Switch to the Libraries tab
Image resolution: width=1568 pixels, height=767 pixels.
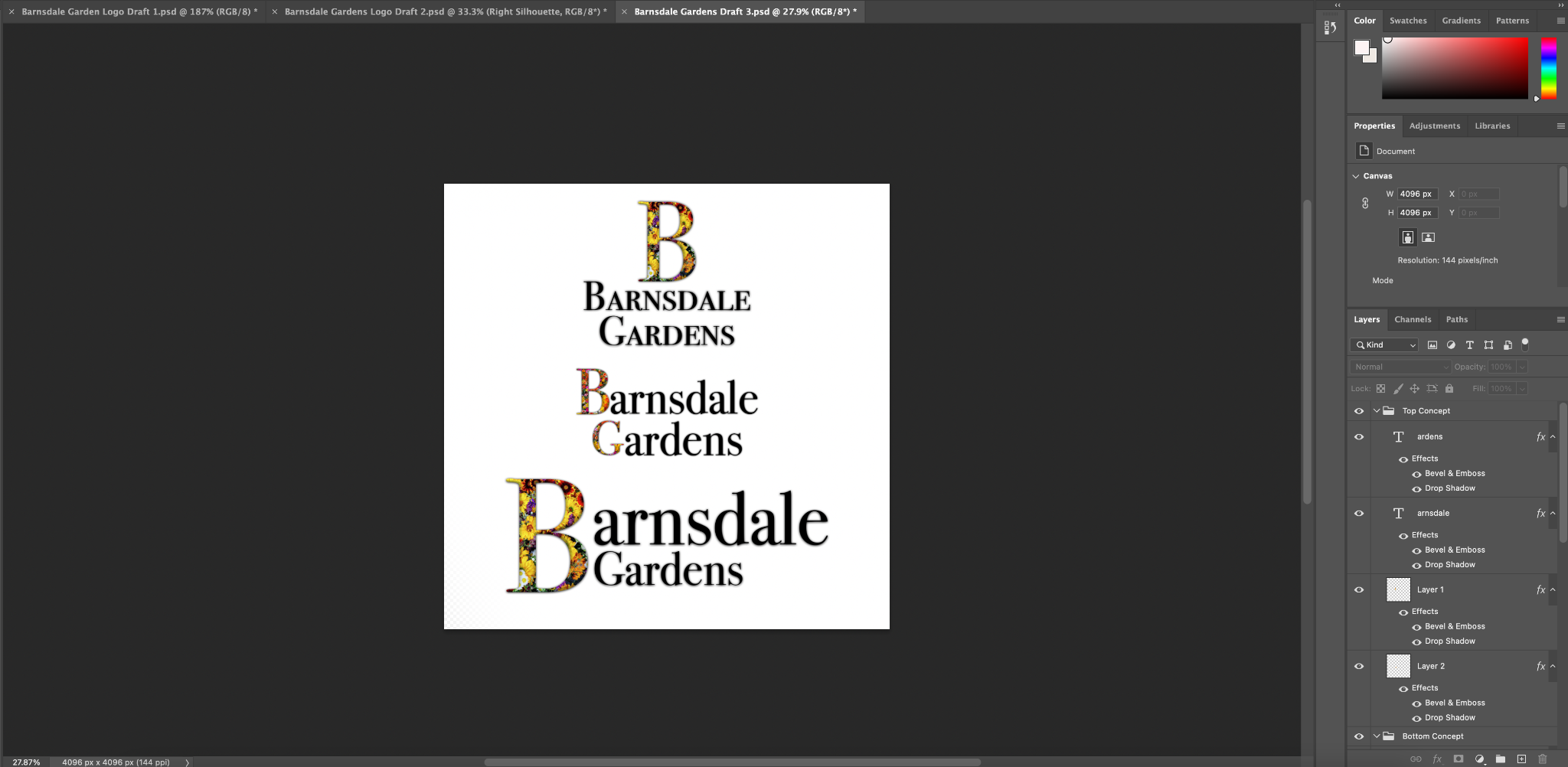tap(1492, 126)
